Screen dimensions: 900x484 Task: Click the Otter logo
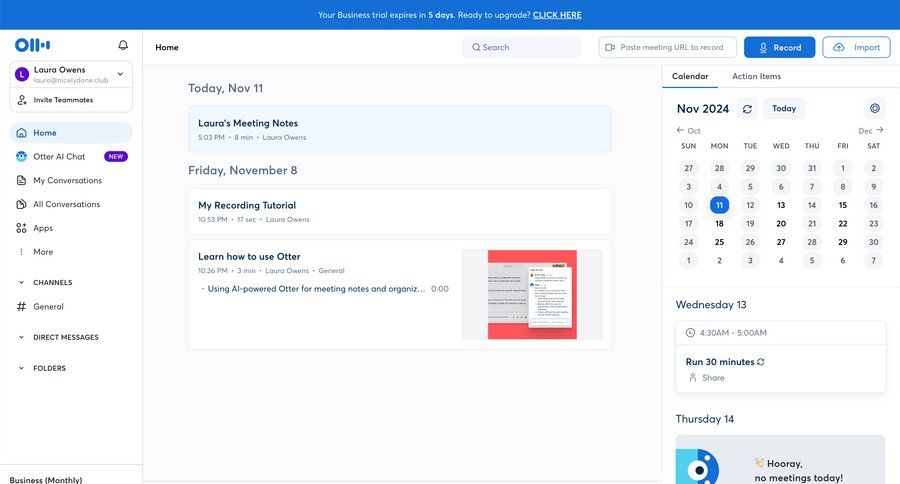[x=33, y=45]
